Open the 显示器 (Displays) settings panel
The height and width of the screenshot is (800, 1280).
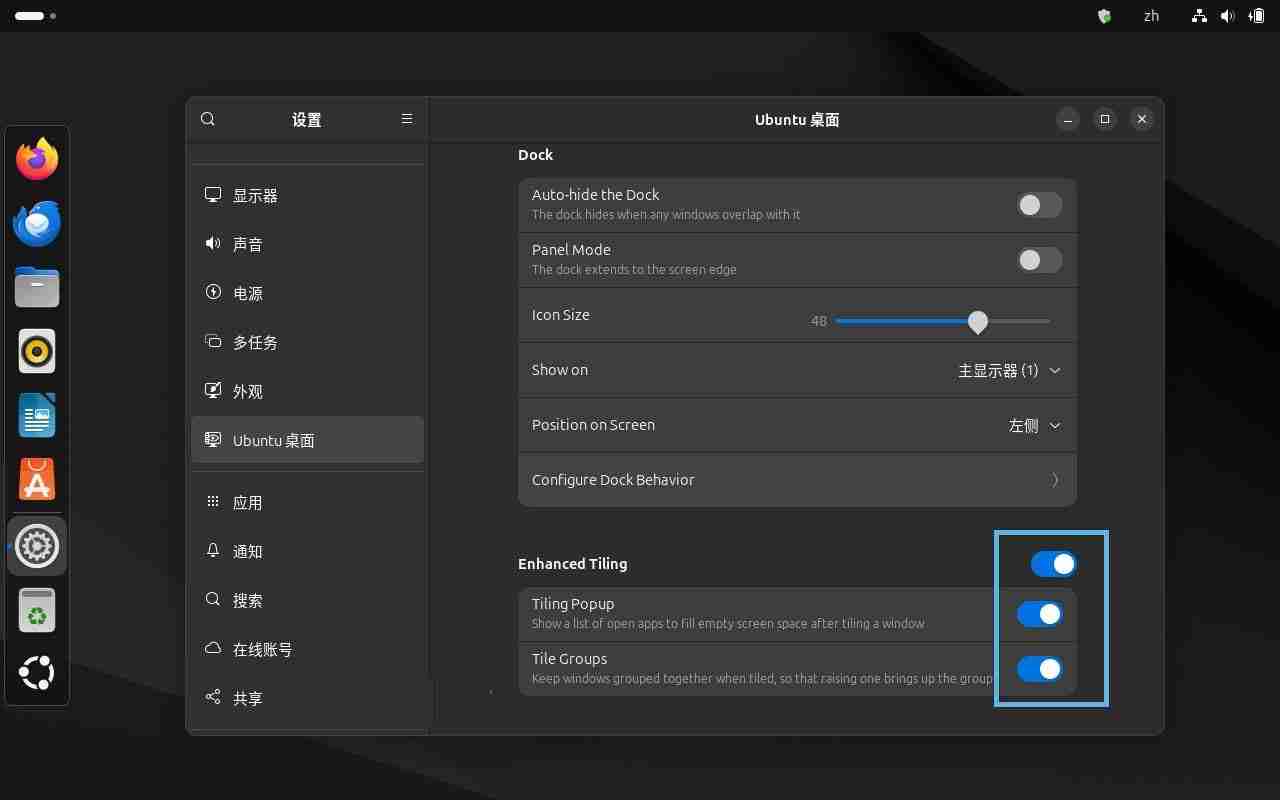coord(255,195)
